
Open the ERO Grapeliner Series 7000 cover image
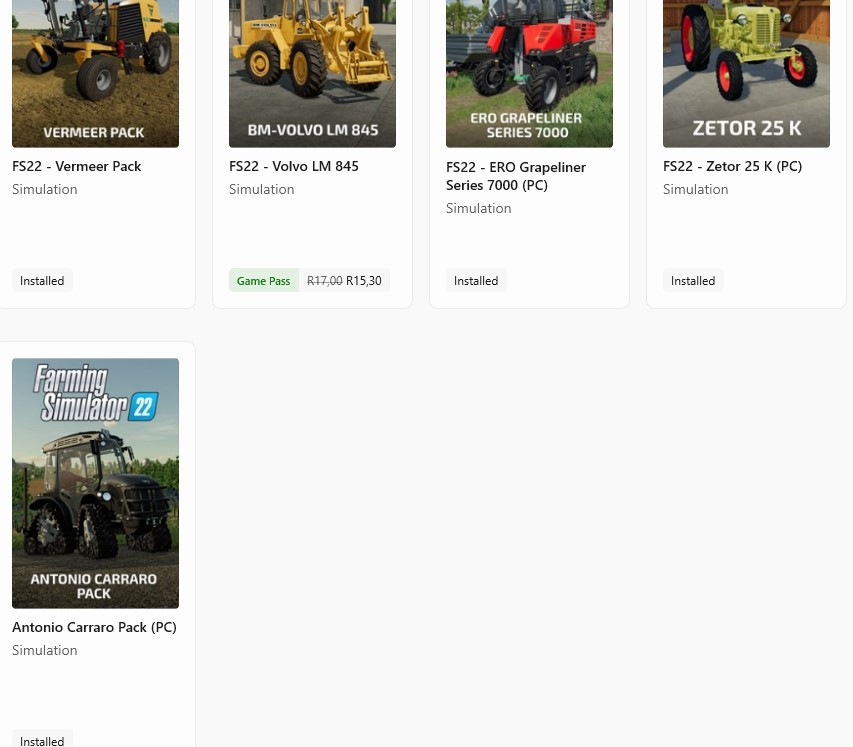529,73
